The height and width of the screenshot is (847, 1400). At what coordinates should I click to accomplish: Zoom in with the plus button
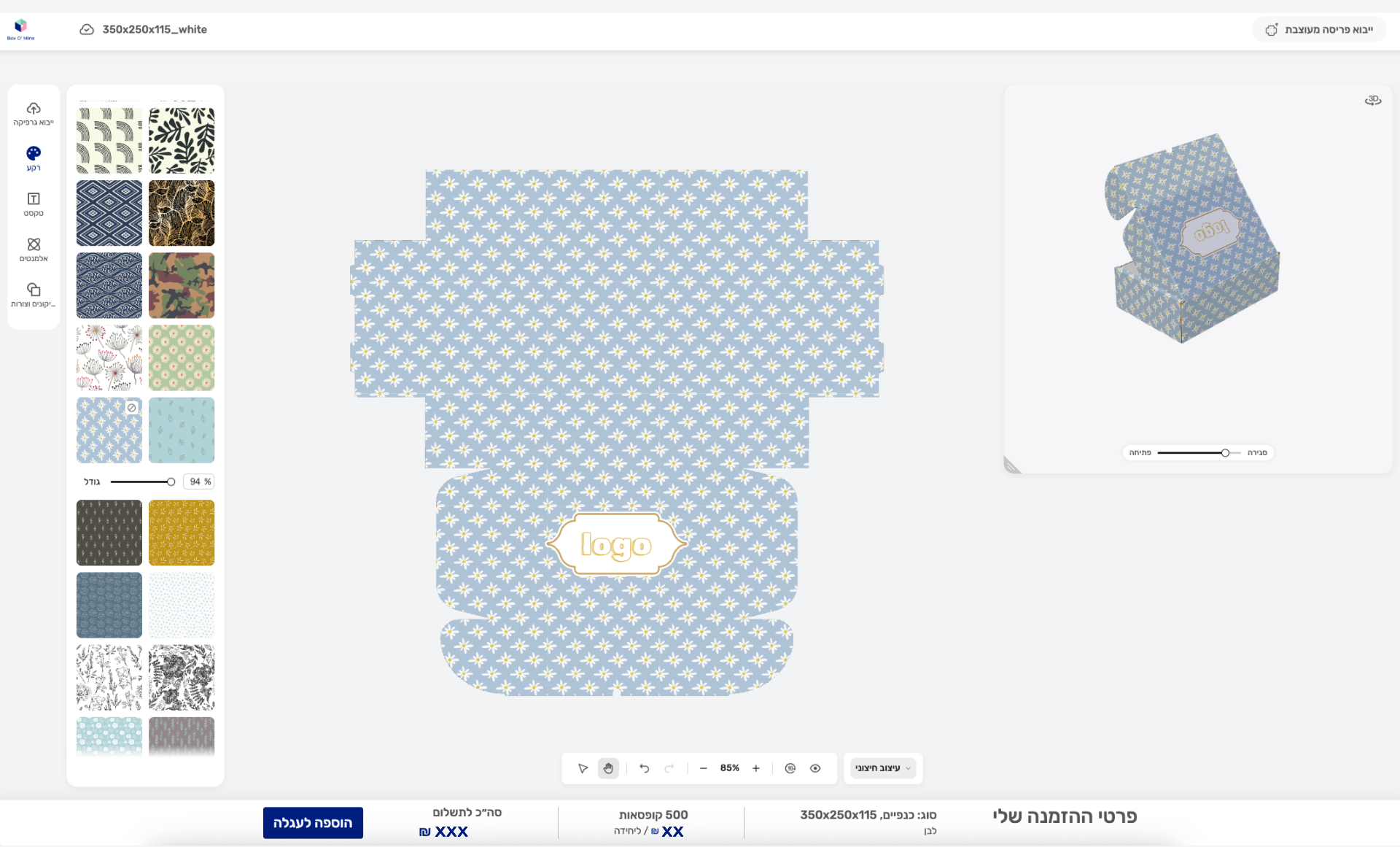click(x=756, y=768)
